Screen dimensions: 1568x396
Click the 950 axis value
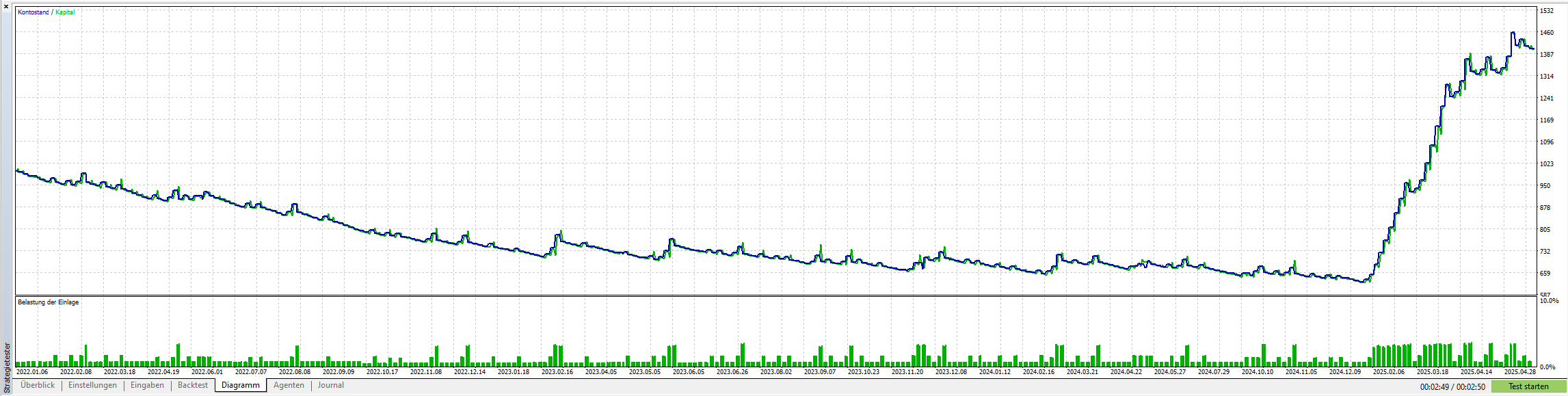point(1544,186)
